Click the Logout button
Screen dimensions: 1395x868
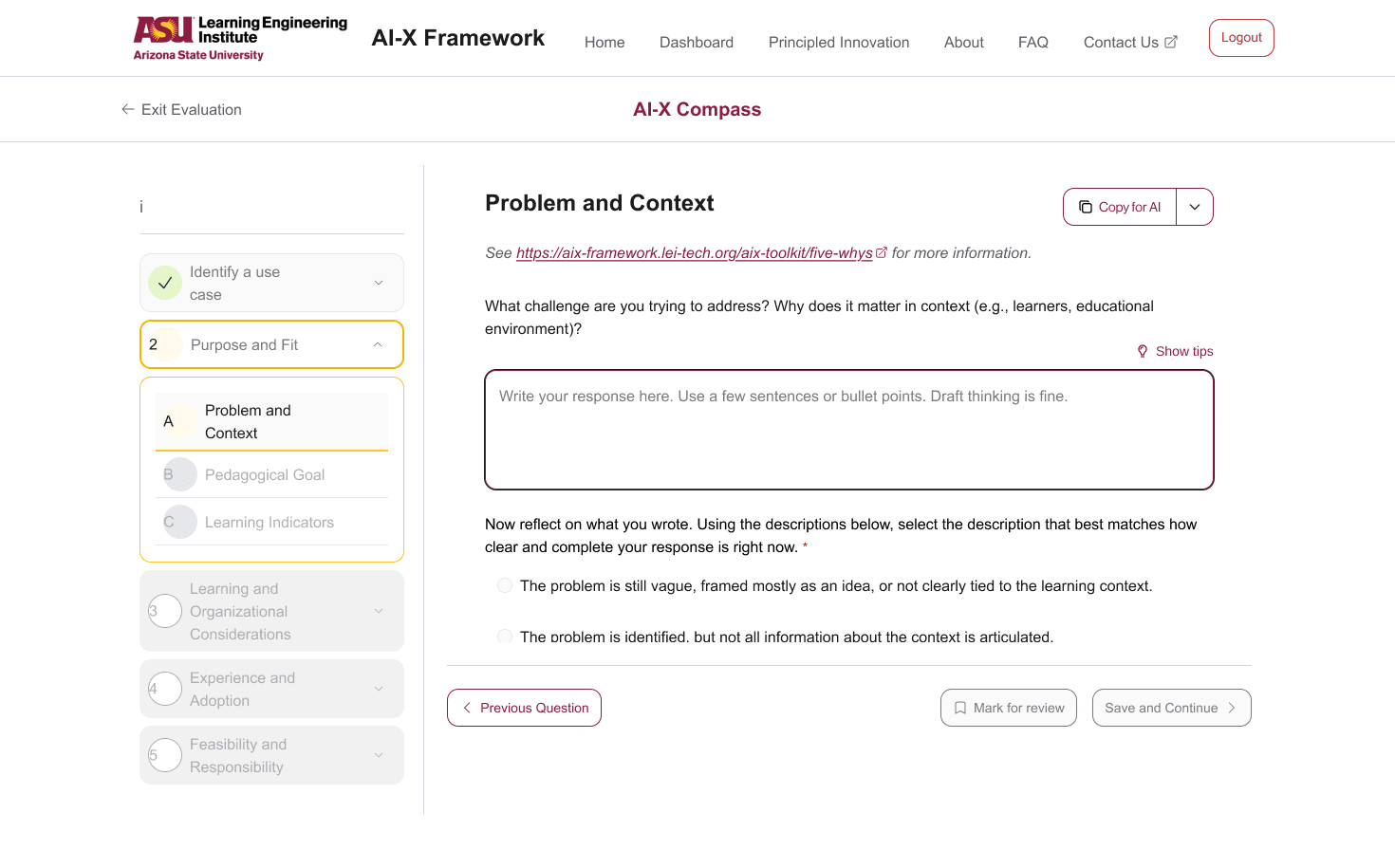click(1241, 38)
